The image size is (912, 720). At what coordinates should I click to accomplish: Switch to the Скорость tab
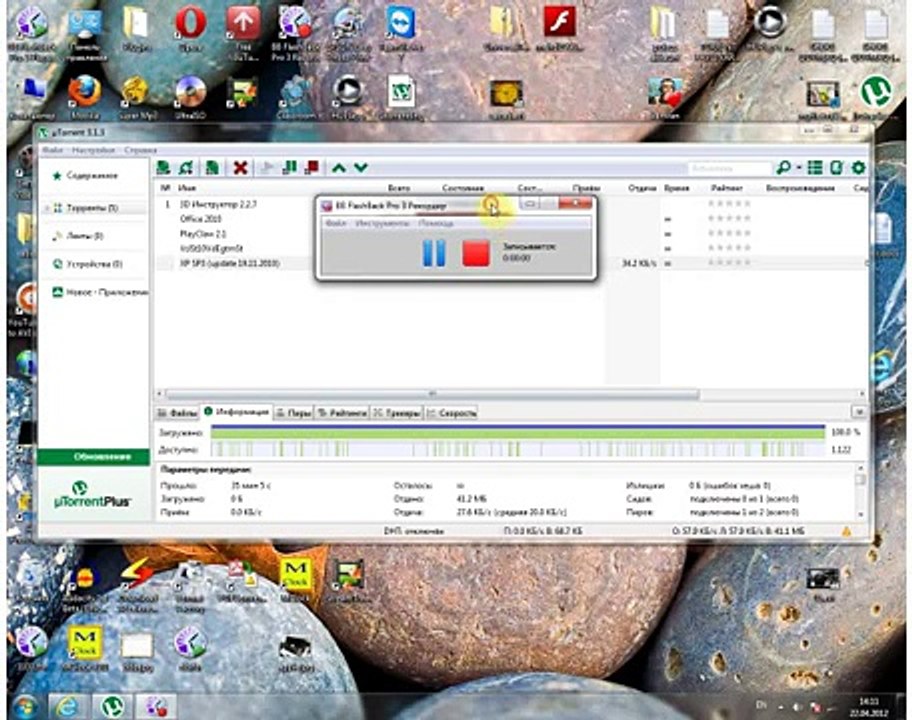(451, 413)
